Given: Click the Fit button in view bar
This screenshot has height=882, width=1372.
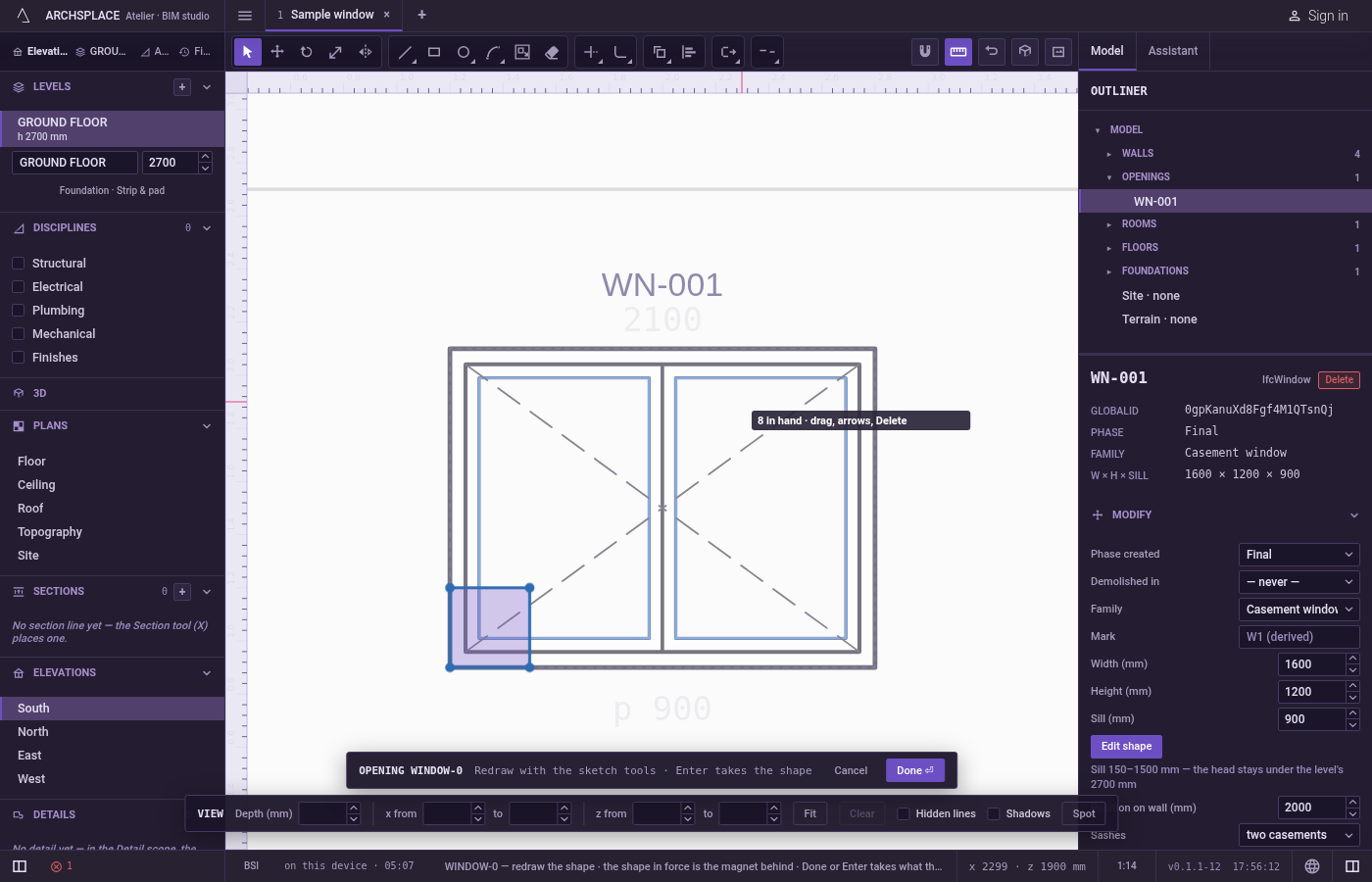Looking at the screenshot, I should pos(809,813).
